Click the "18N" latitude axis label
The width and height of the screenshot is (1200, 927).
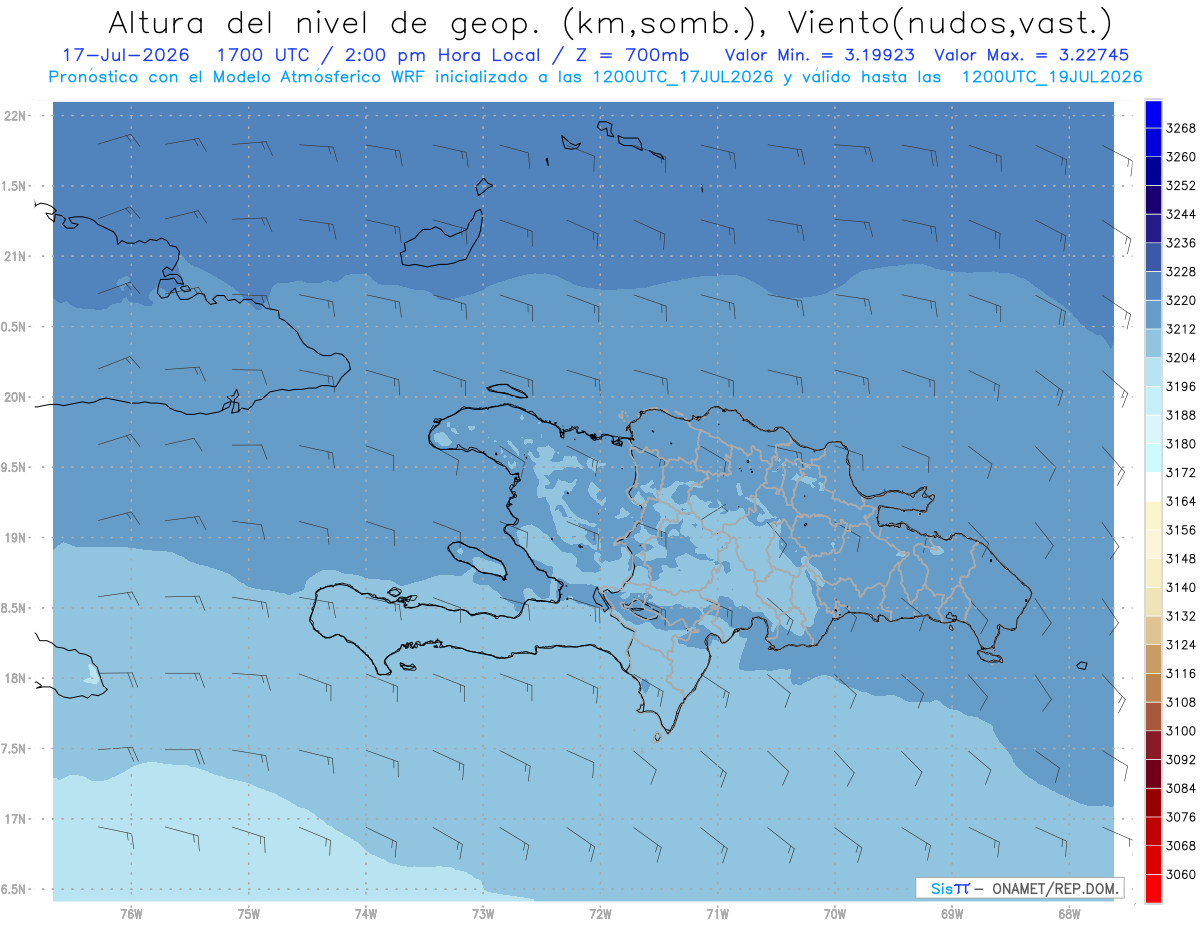pyautogui.click(x=17, y=678)
